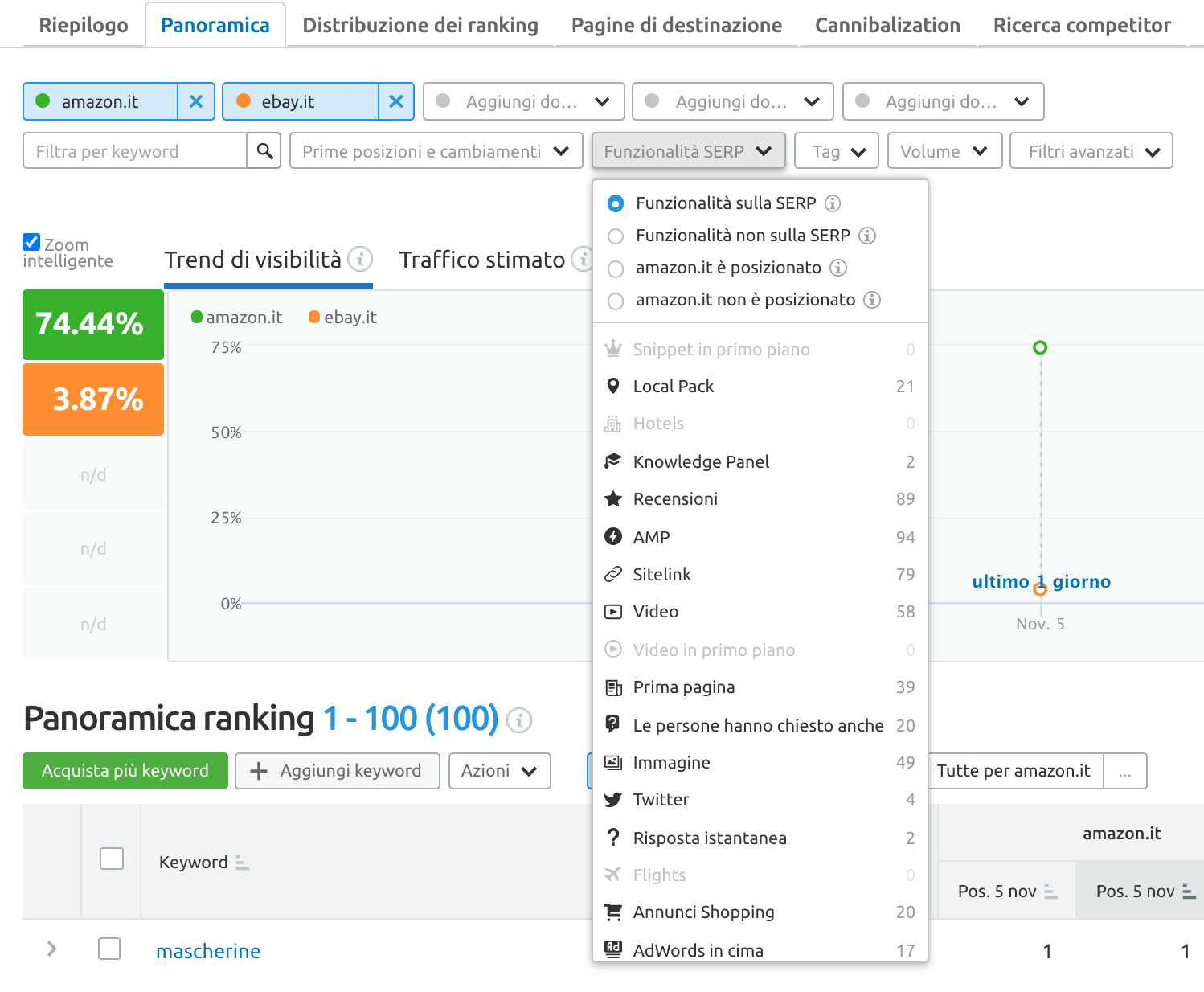
Task: Click the AMP lightning icon
Action: click(613, 536)
